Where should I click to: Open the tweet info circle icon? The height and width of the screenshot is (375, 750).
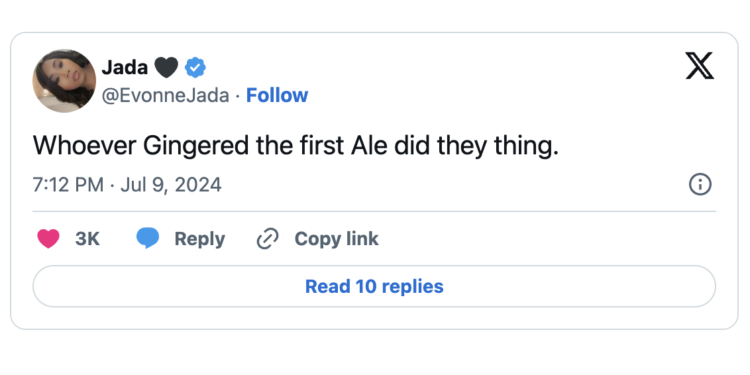click(700, 184)
